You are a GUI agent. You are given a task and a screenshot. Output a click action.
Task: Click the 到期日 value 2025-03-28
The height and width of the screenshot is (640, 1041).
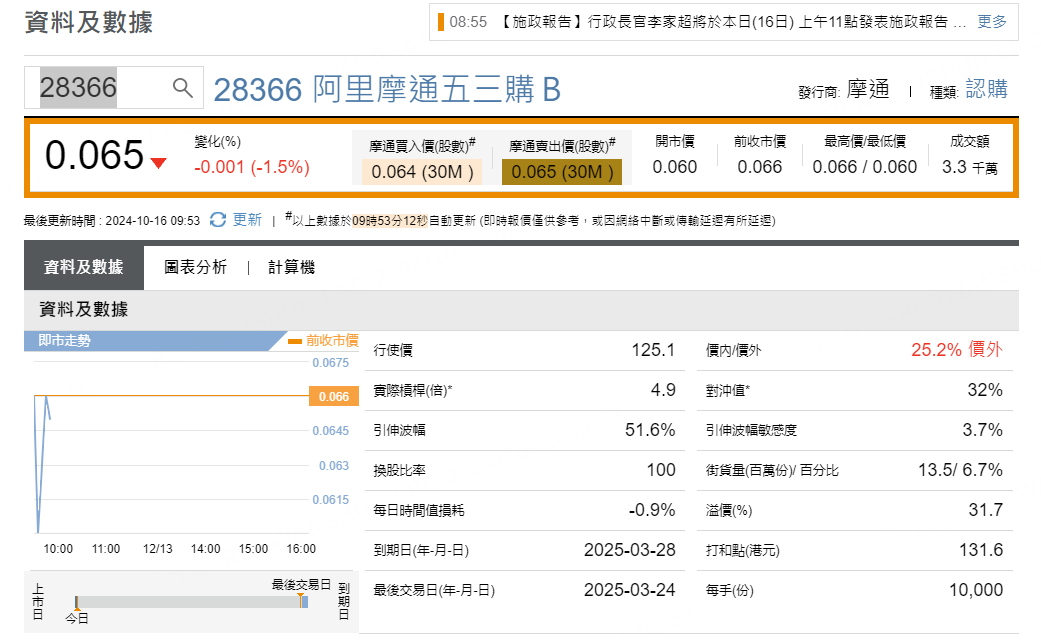tap(629, 550)
